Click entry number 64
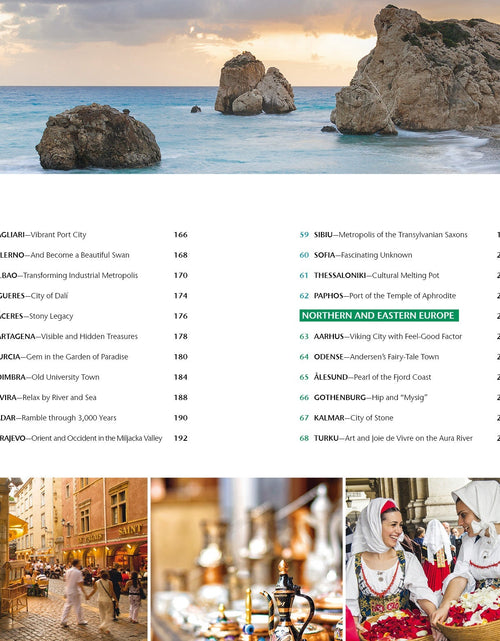 [x=304, y=357]
